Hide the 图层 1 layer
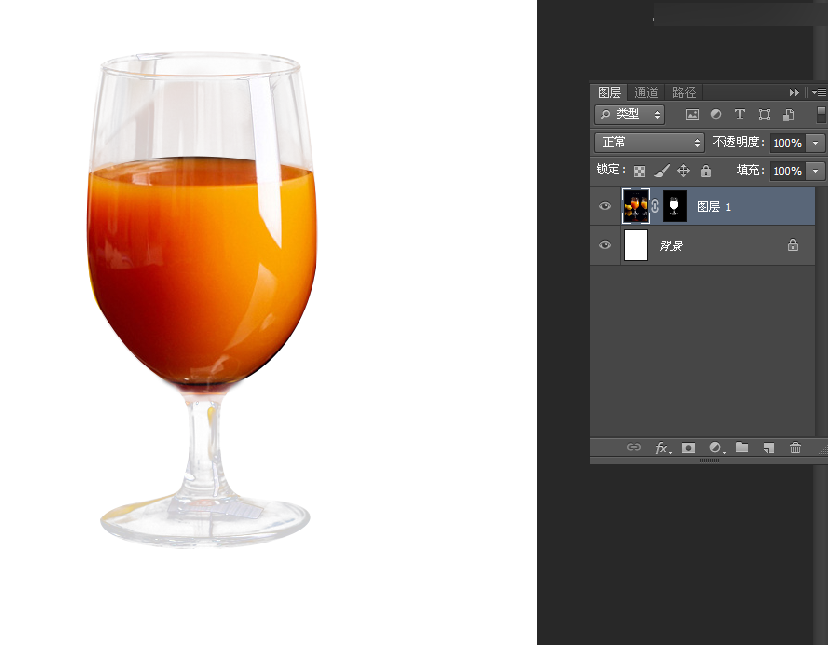 click(x=604, y=206)
